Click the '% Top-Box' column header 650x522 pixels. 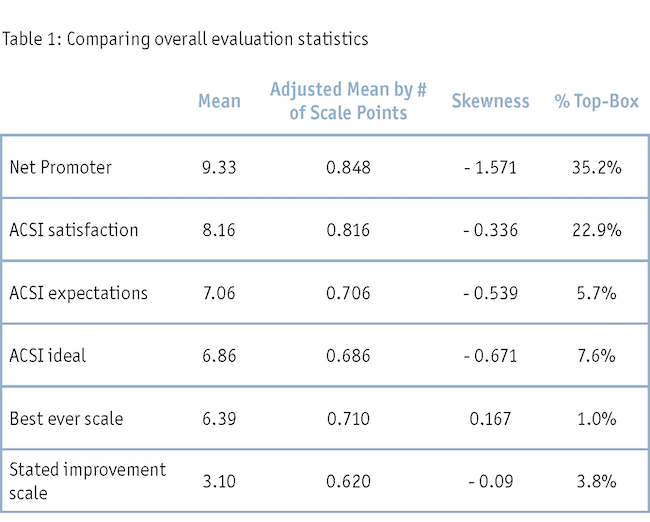pos(597,101)
